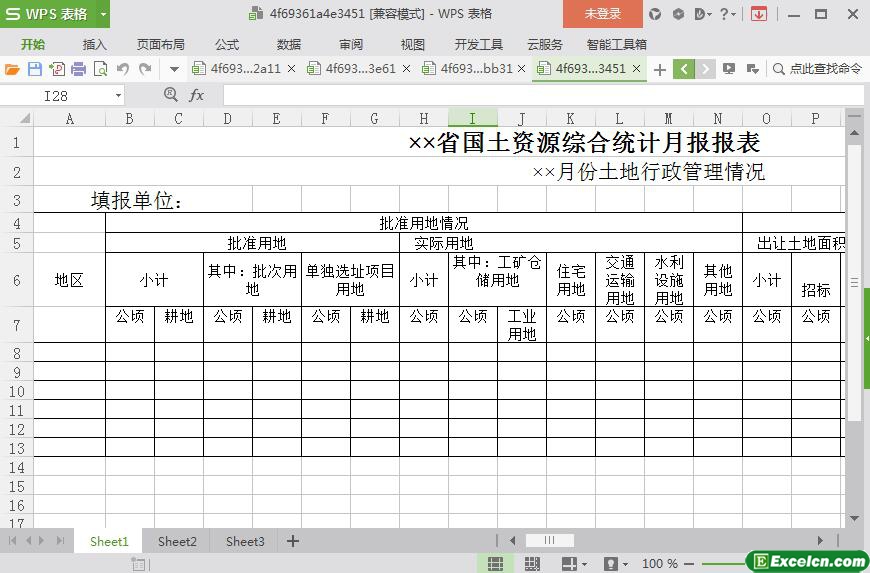Click the Redo arrow icon
The image size is (870, 573).
pos(145,69)
